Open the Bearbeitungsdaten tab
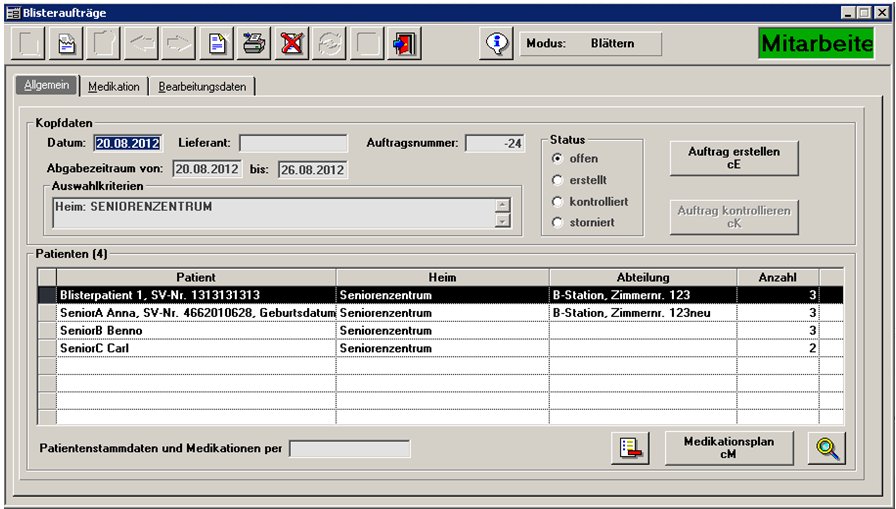896x509 pixels. pyautogui.click(x=202, y=87)
